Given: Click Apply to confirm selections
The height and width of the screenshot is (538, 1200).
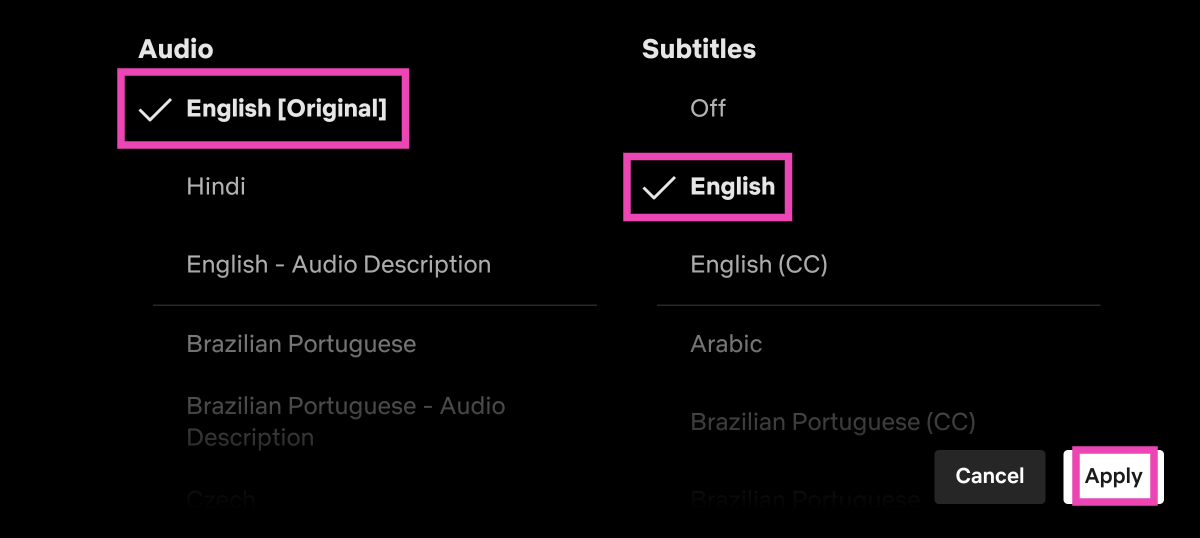Looking at the screenshot, I should pos(1113,476).
